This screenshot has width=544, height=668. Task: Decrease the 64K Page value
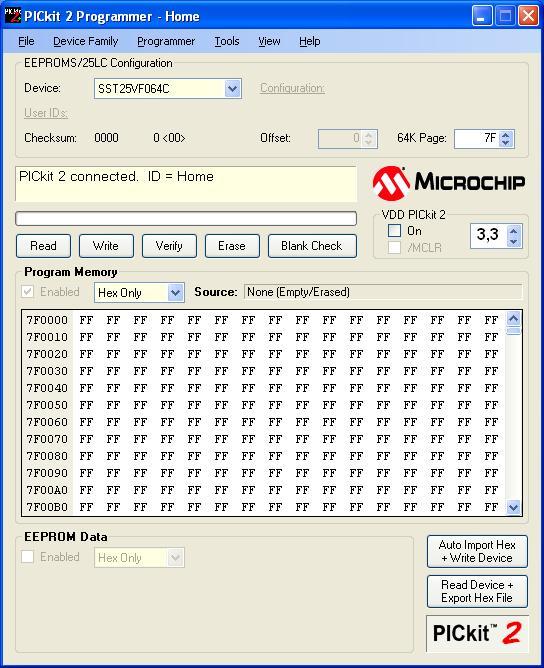[506, 143]
